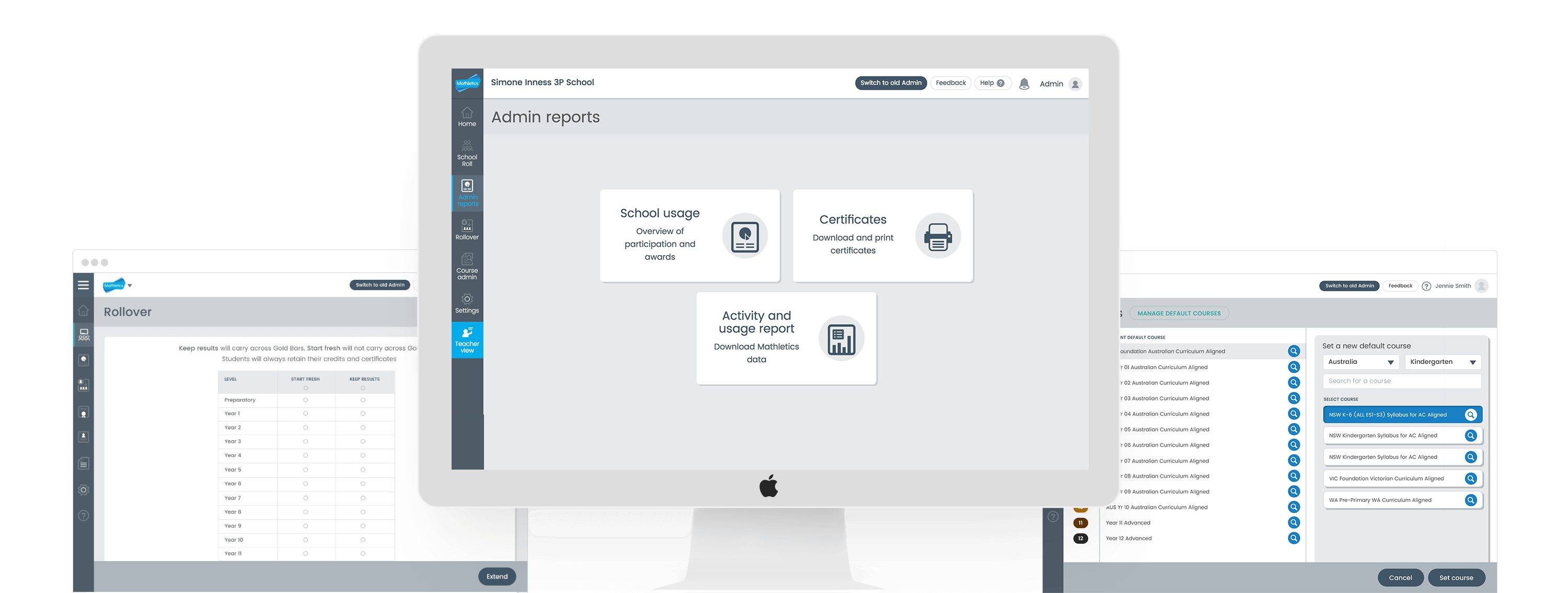1568x593 pixels.
Task: Switch to Teacher view
Action: click(x=467, y=340)
